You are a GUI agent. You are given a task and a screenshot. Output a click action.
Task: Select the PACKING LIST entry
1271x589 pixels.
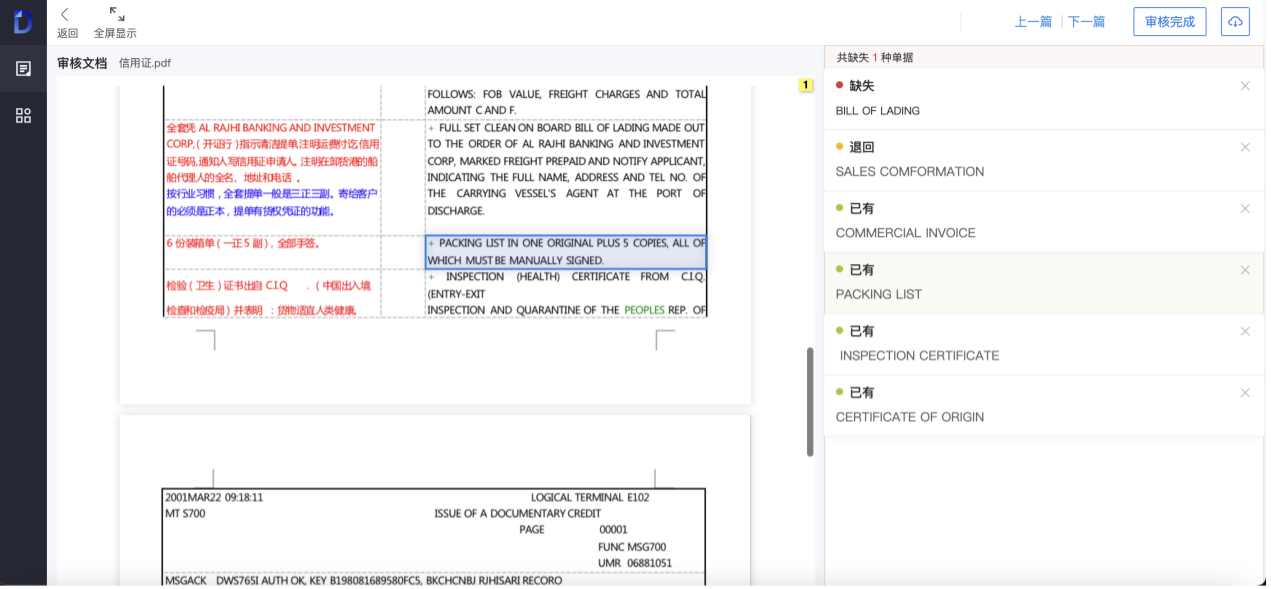coord(1044,282)
